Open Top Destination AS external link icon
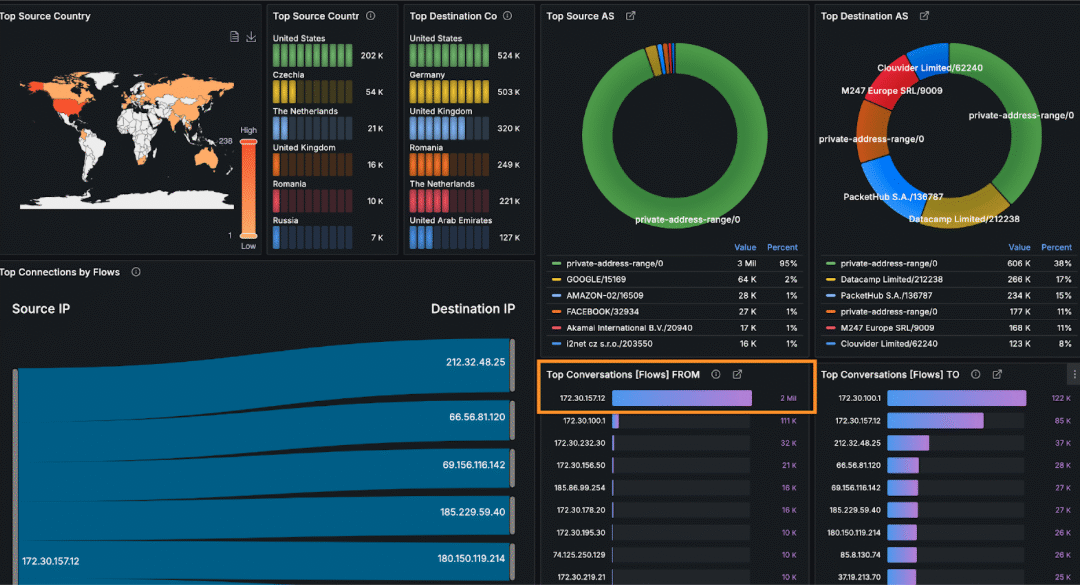This screenshot has width=1080, height=585. point(924,16)
